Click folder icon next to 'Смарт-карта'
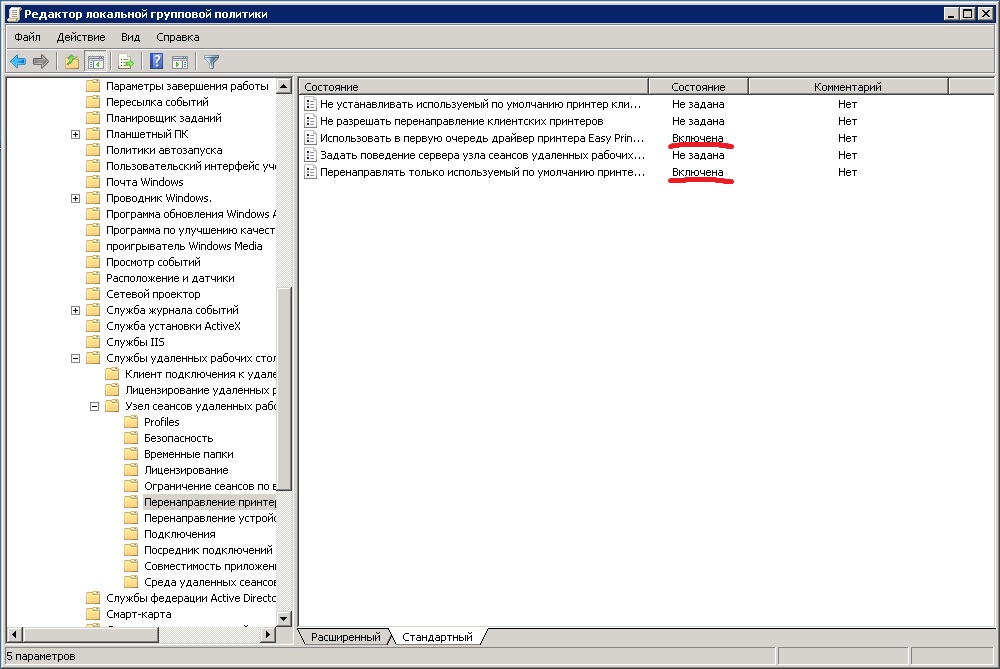The height and width of the screenshot is (669, 1000). [x=93, y=614]
